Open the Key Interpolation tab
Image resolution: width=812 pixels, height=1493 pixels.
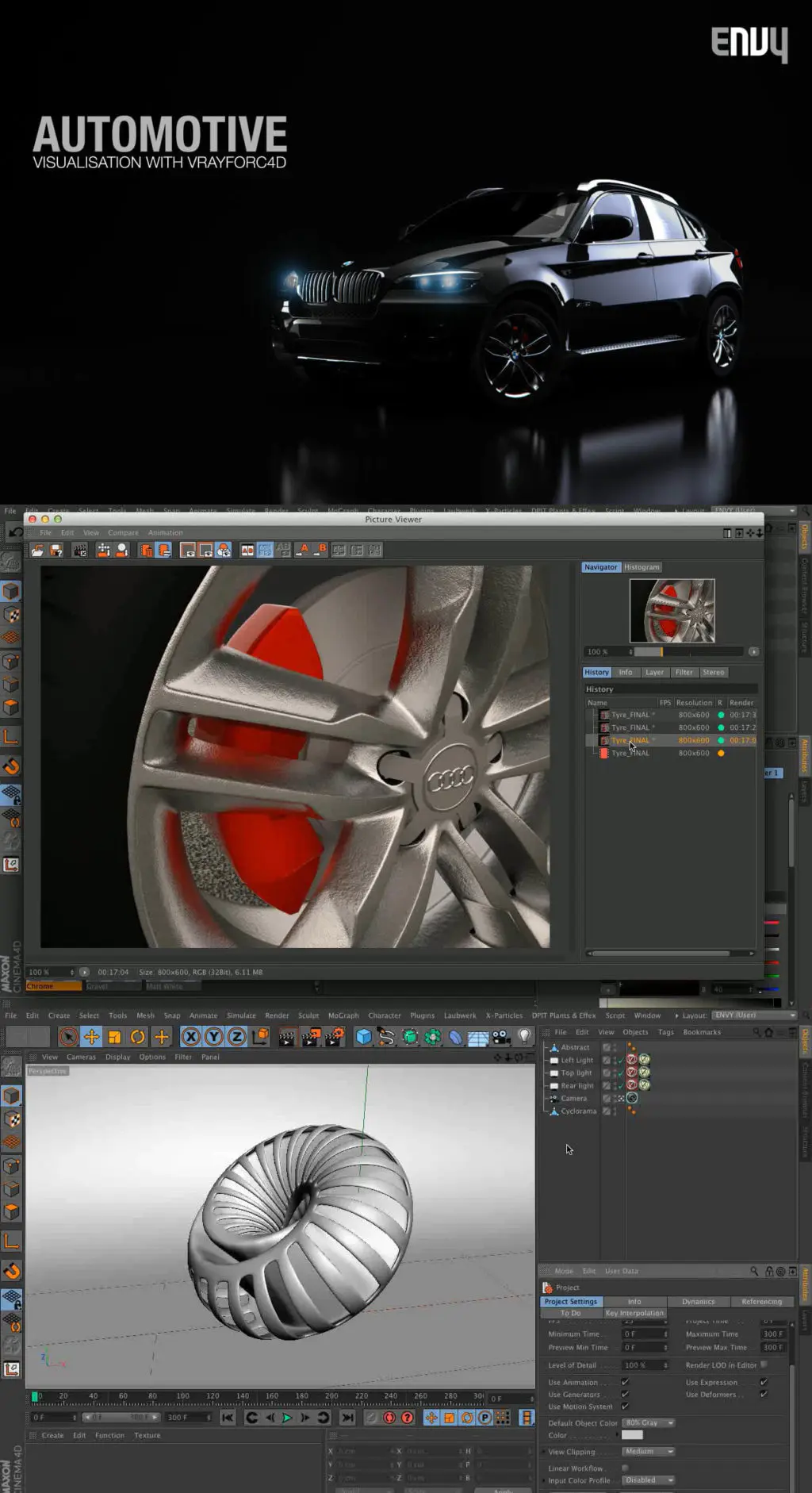pos(634,1312)
